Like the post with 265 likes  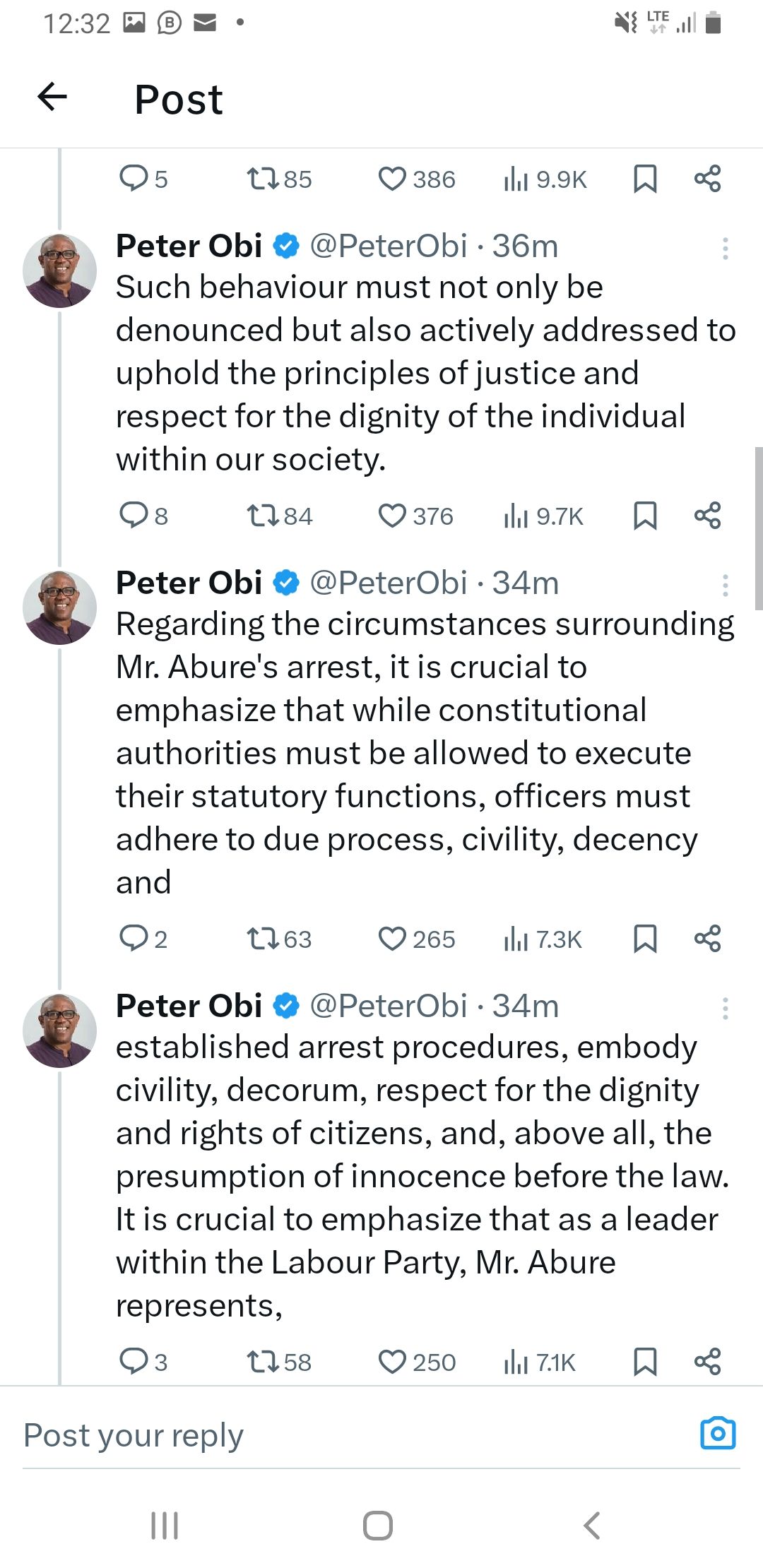392,939
